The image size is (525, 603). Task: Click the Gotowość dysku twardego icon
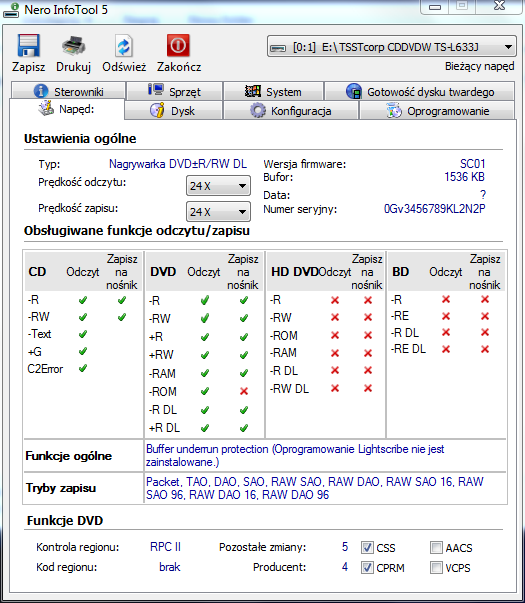point(353,91)
